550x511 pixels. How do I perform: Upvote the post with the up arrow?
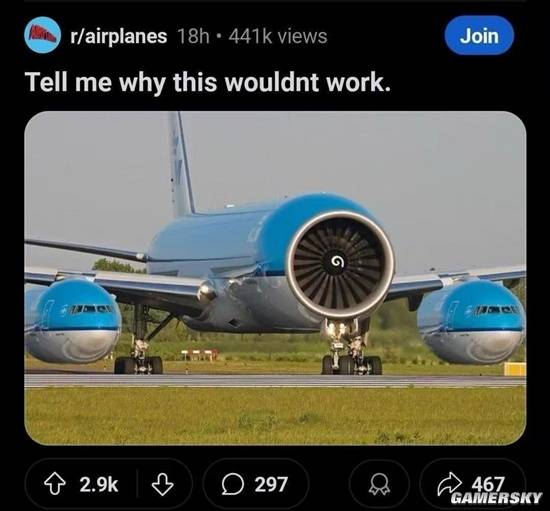click(x=55, y=484)
